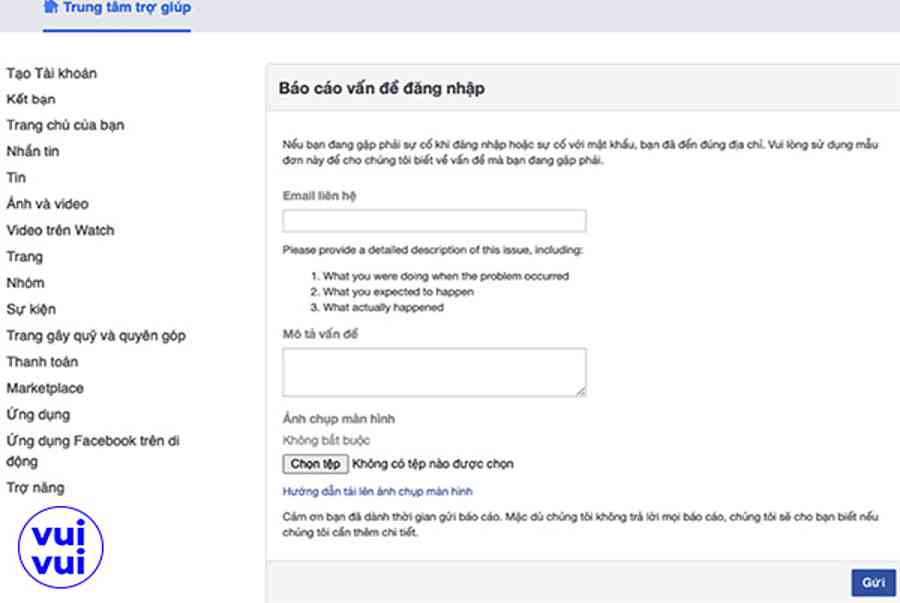Open Trang gây quỹ và quyên góp
900x603 pixels.
pyautogui.click(x=96, y=336)
